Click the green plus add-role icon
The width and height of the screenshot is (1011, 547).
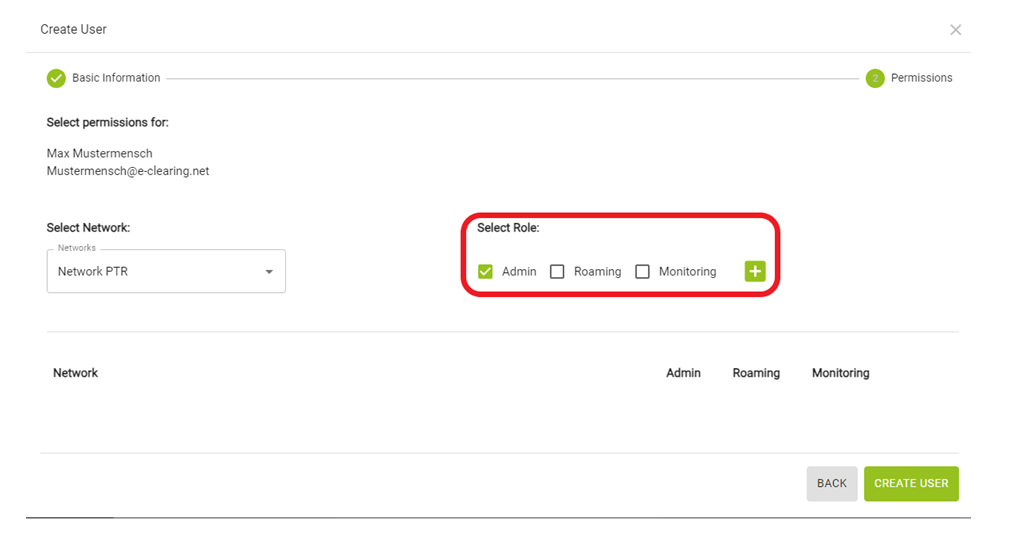tap(755, 271)
